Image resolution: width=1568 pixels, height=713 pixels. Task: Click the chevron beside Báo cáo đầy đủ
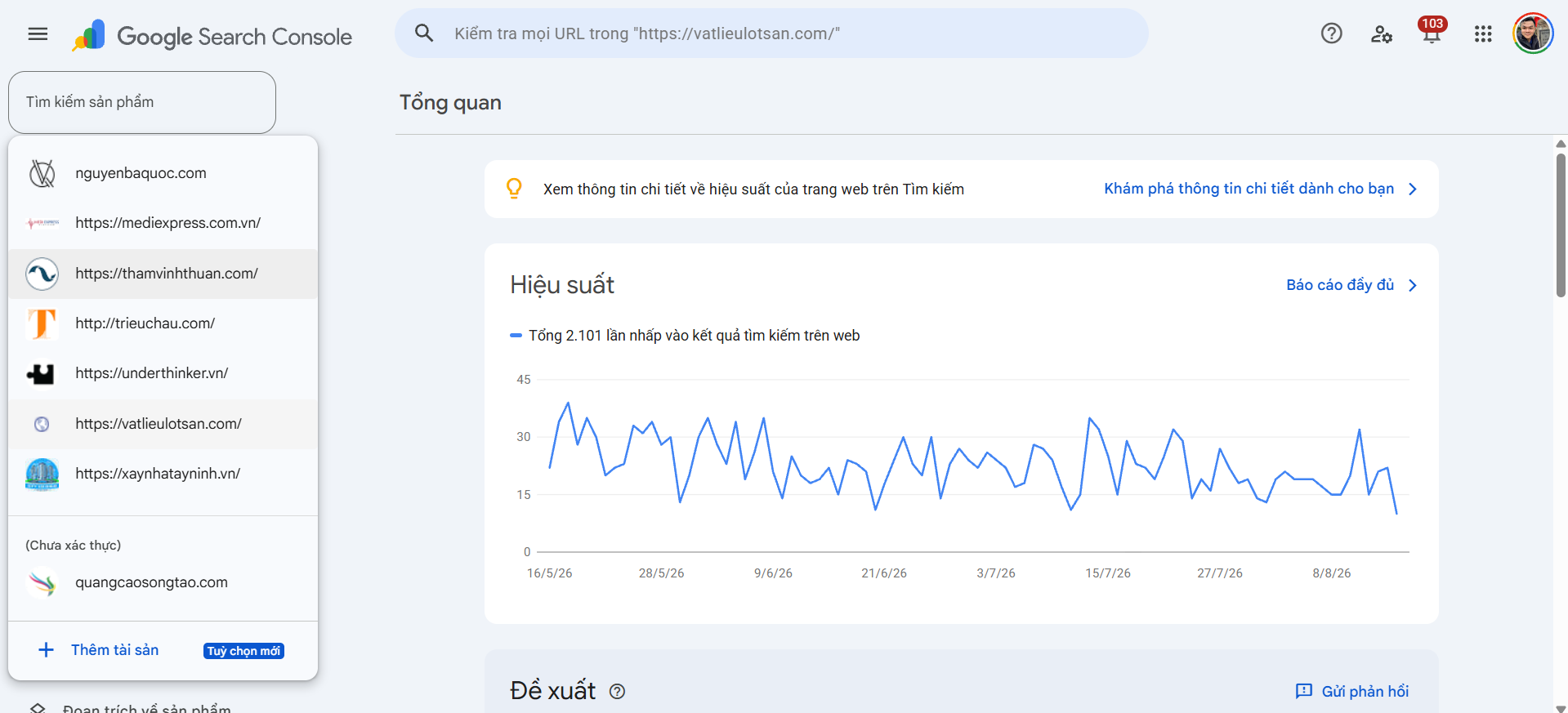pos(1413,285)
